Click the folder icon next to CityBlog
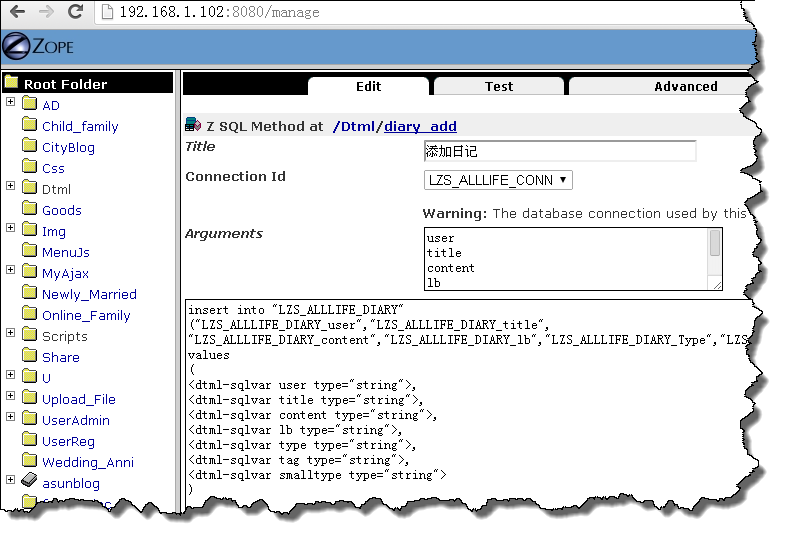Image resolution: width=785 pixels, height=537 pixels. tap(30, 146)
